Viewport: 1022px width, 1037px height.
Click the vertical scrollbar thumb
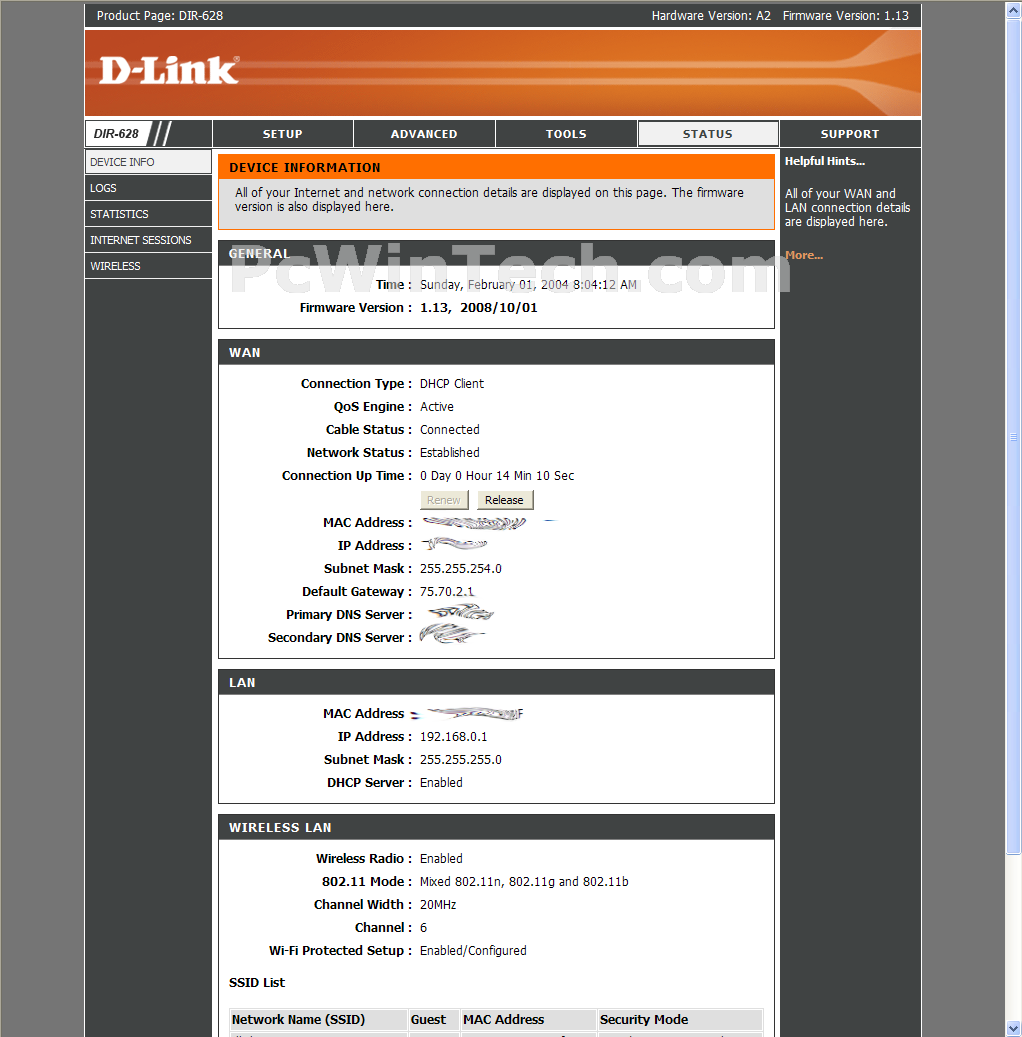tap(1013, 436)
